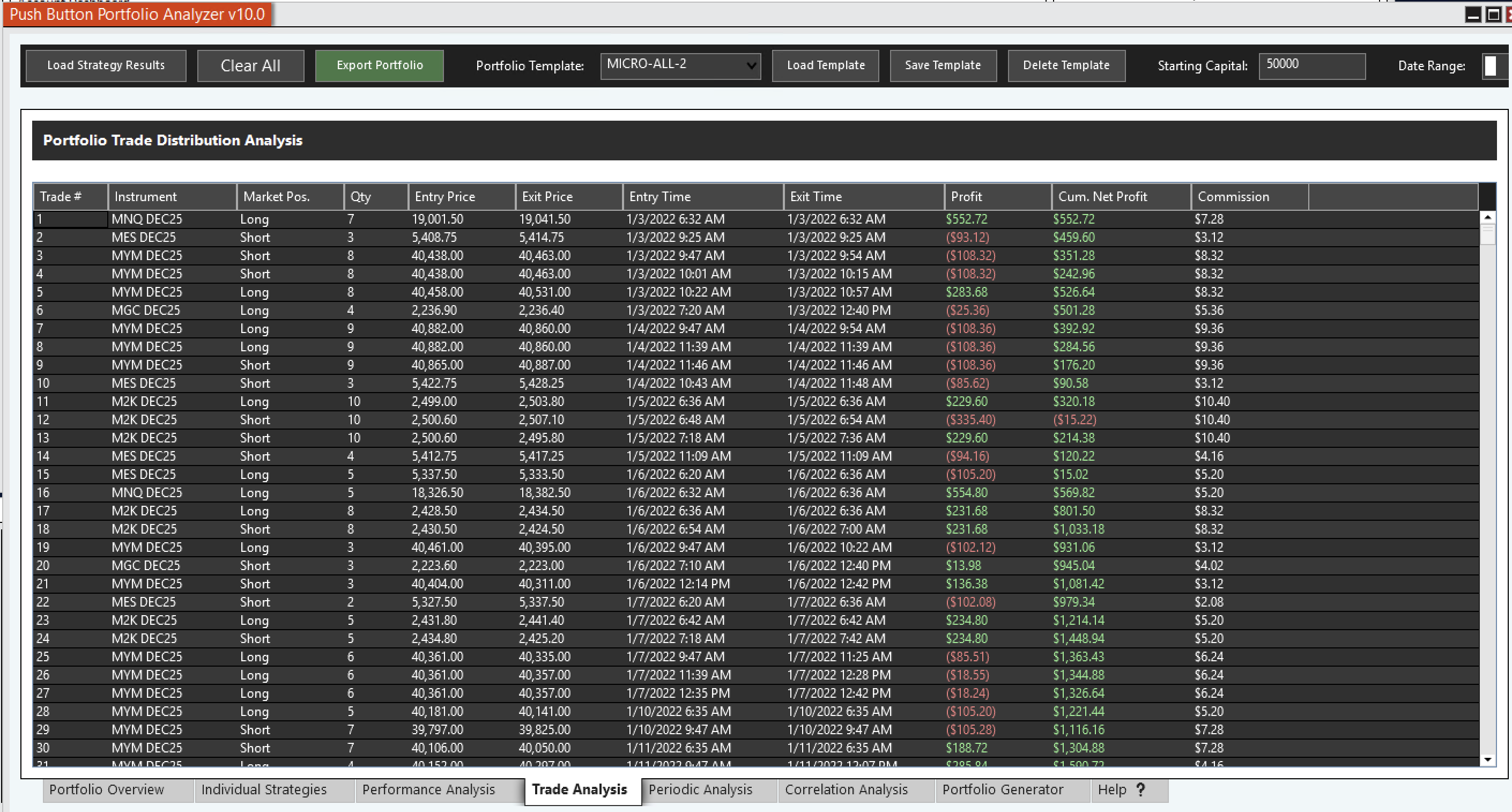This screenshot has width=1512, height=812.
Task: Switch to the Periodic Analysis tab
Action: coord(700,789)
